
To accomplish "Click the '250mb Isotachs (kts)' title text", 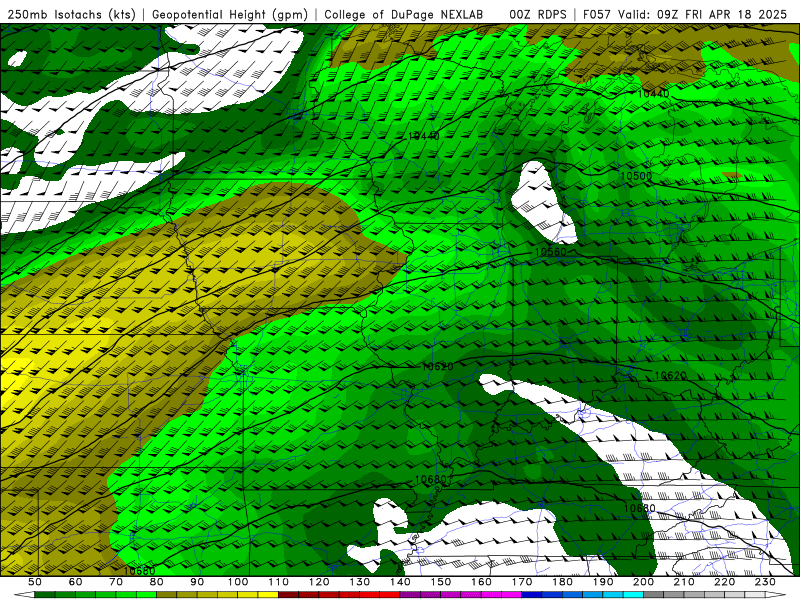I will coord(72,14).
